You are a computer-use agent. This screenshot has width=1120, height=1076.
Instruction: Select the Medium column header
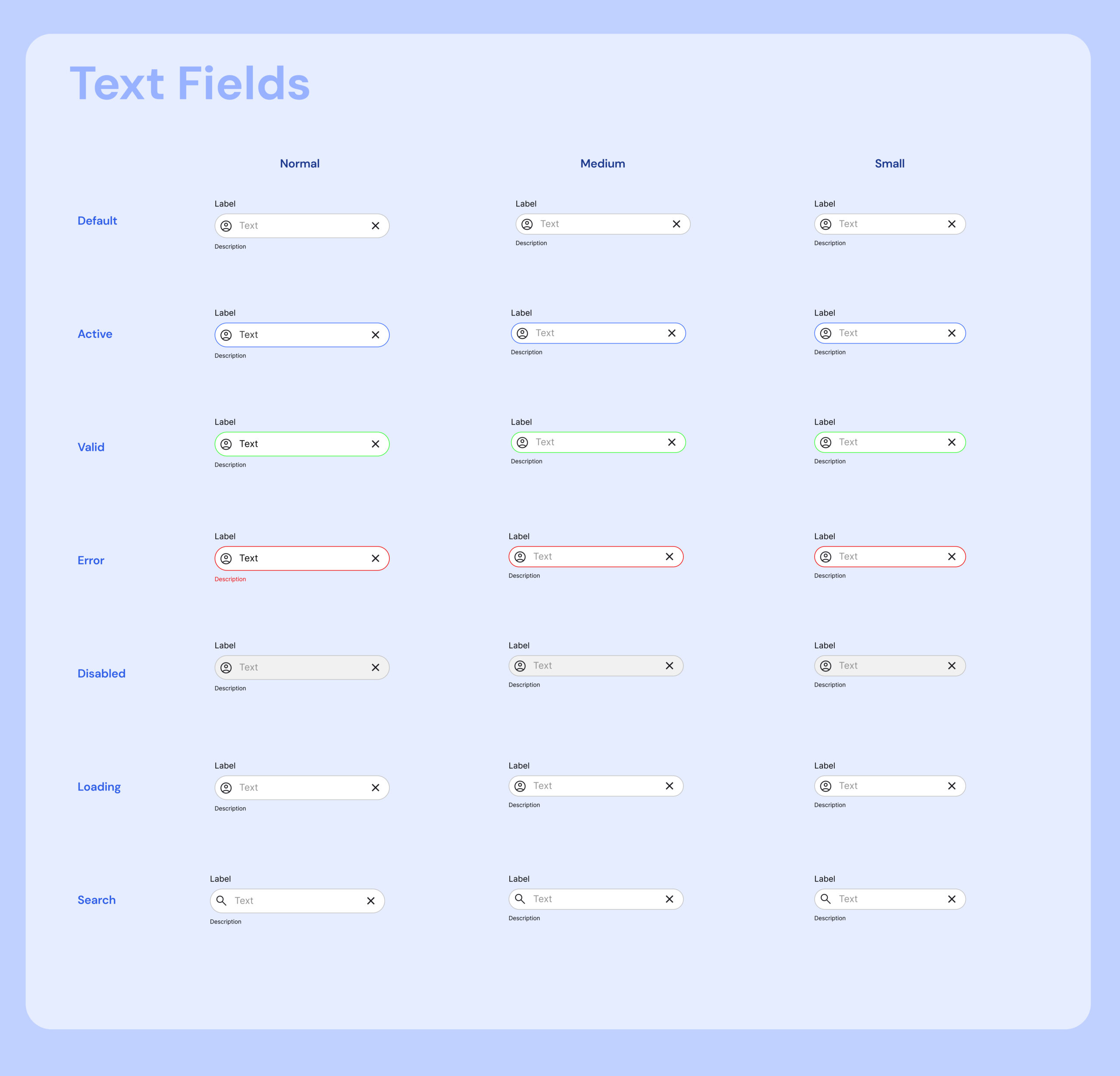[x=602, y=163]
